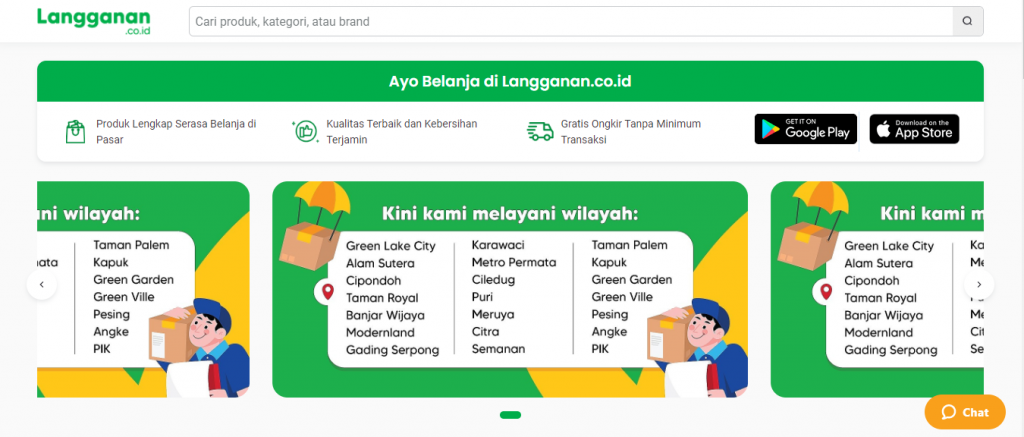Open the Get it on Google Play badge

[x=805, y=129]
